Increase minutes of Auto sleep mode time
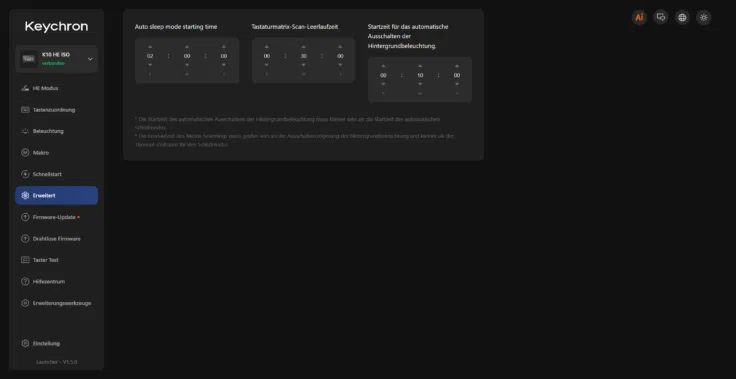This screenshot has height=379, width=736. (187, 47)
